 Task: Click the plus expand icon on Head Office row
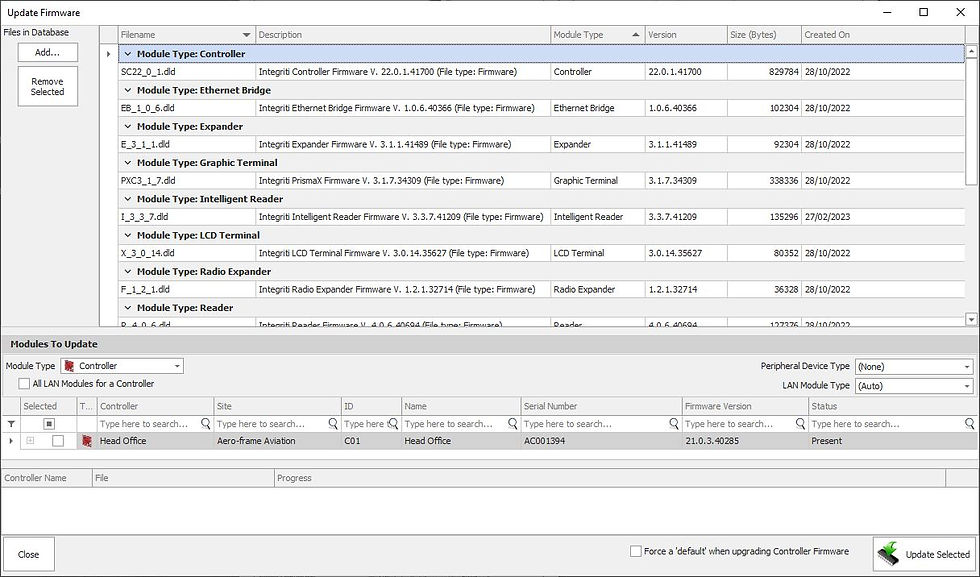pyautogui.click(x=30, y=441)
